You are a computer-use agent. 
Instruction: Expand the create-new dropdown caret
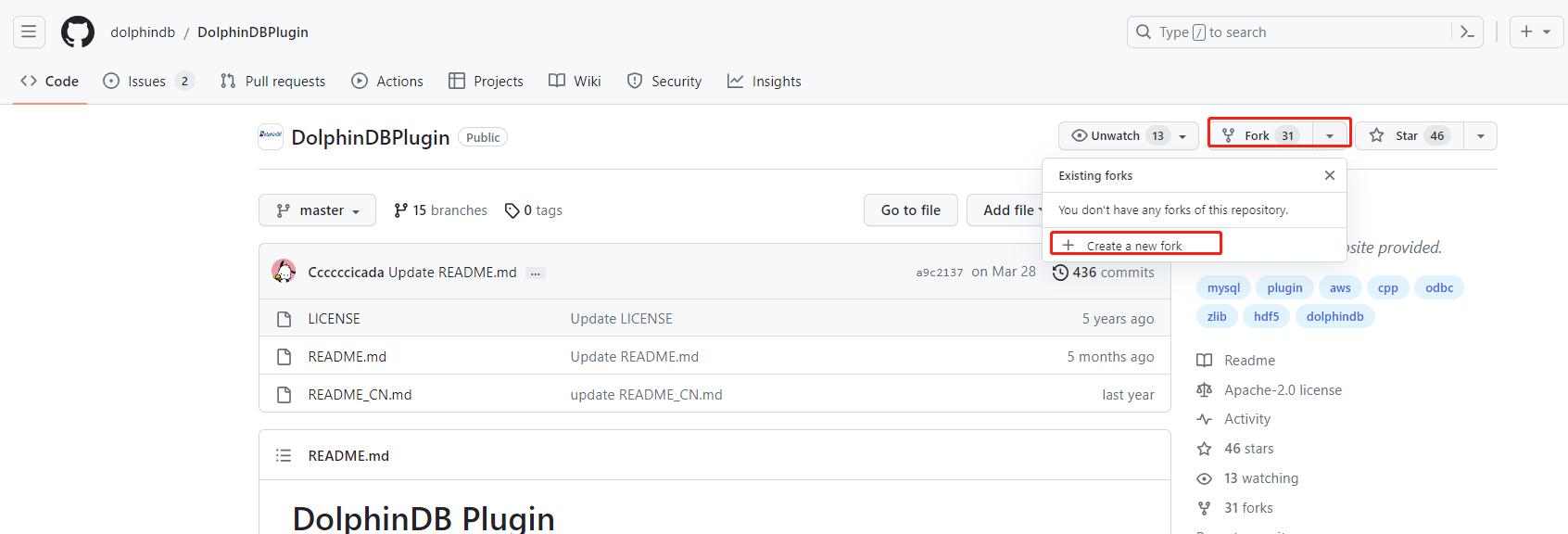pyautogui.click(x=1547, y=32)
